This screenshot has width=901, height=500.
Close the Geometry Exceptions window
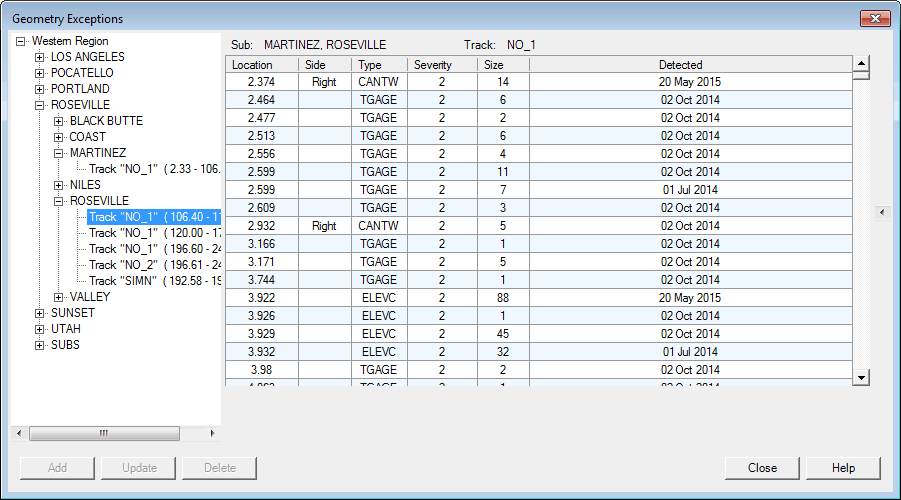tap(875, 18)
